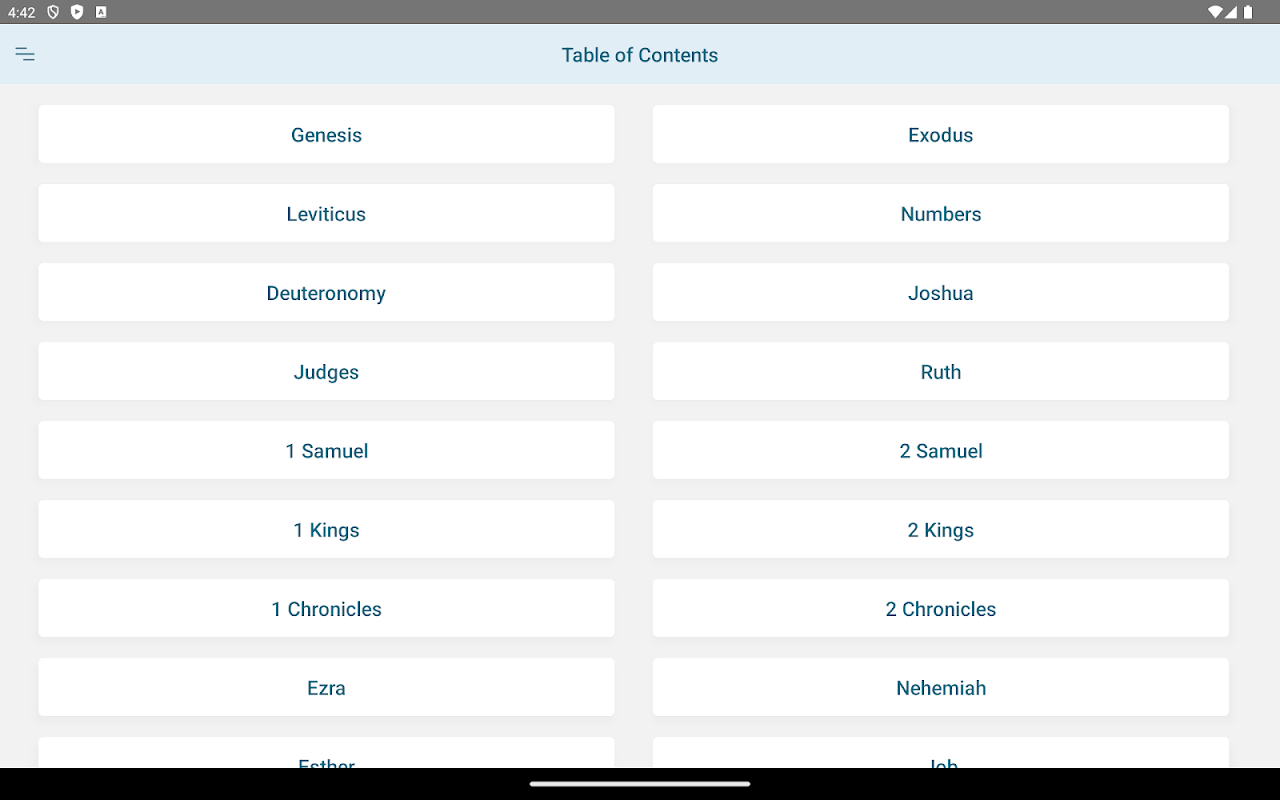Image resolution: width=1280 pixels, height=800 pixels.
Task: Open 2 Chronicles
Action: 940,608
